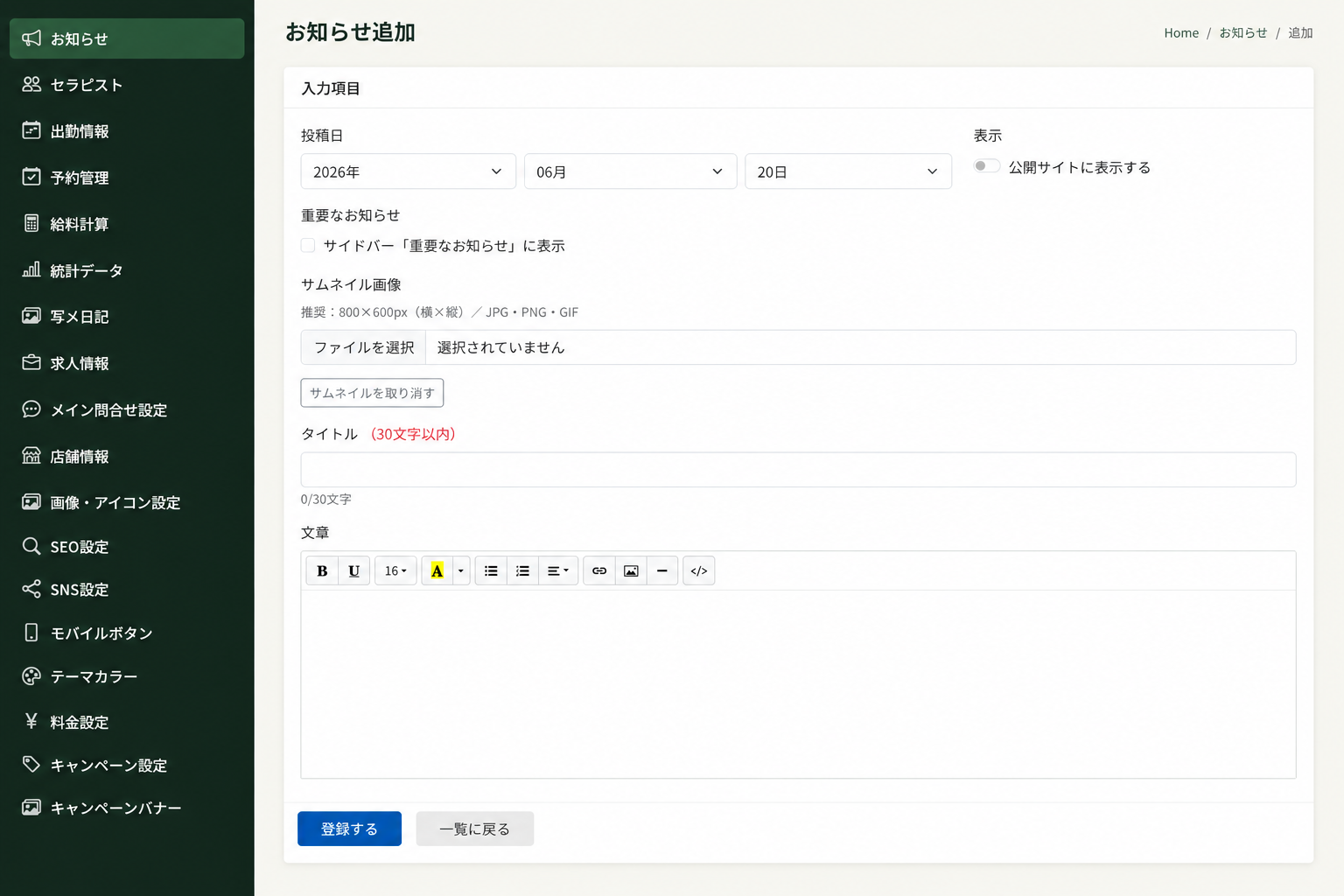Click the calculator icon beside 給料計算
Screen dimensions: 1344x896
[31, 223]
